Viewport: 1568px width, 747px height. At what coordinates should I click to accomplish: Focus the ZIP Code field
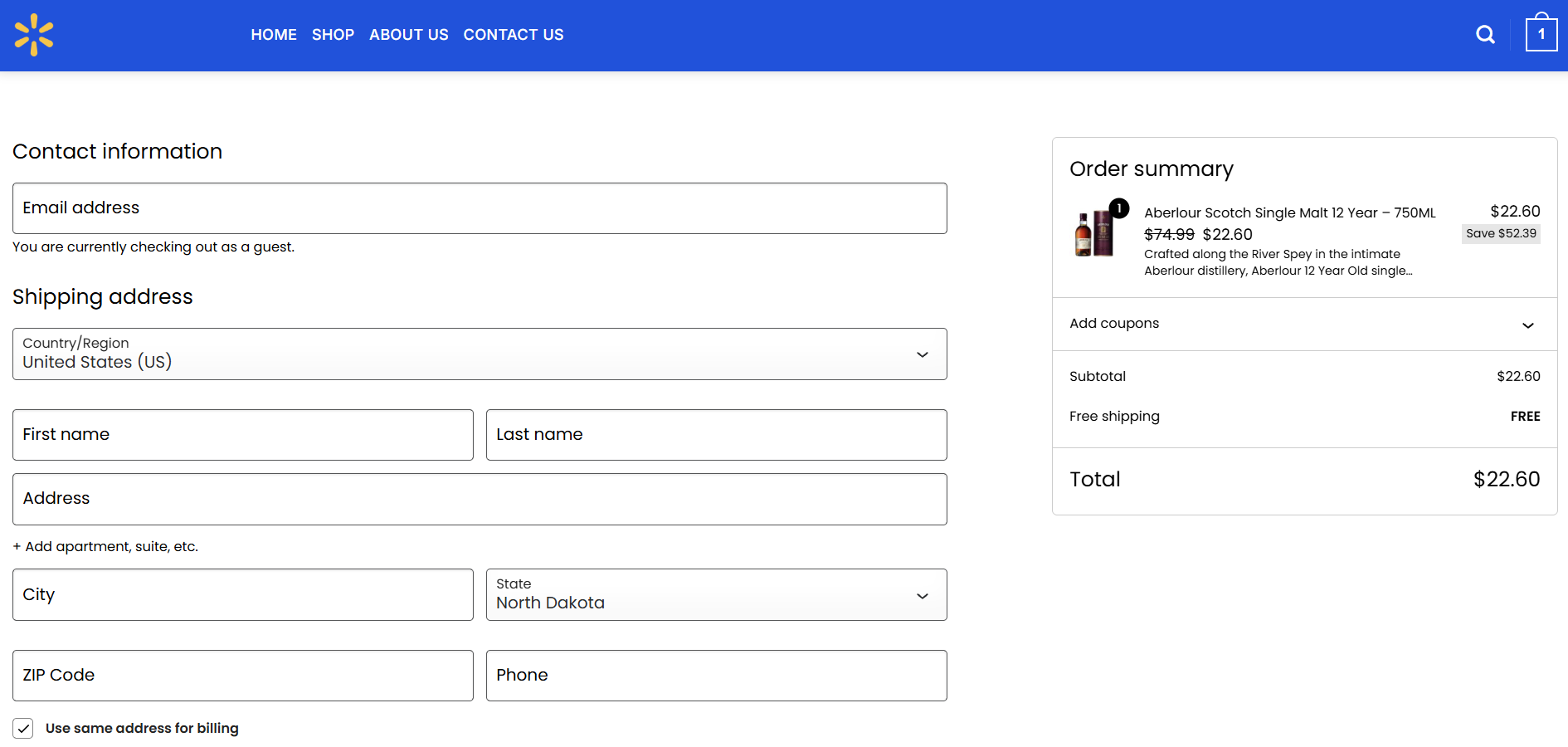pyautogui.click(x=243, y=676)
